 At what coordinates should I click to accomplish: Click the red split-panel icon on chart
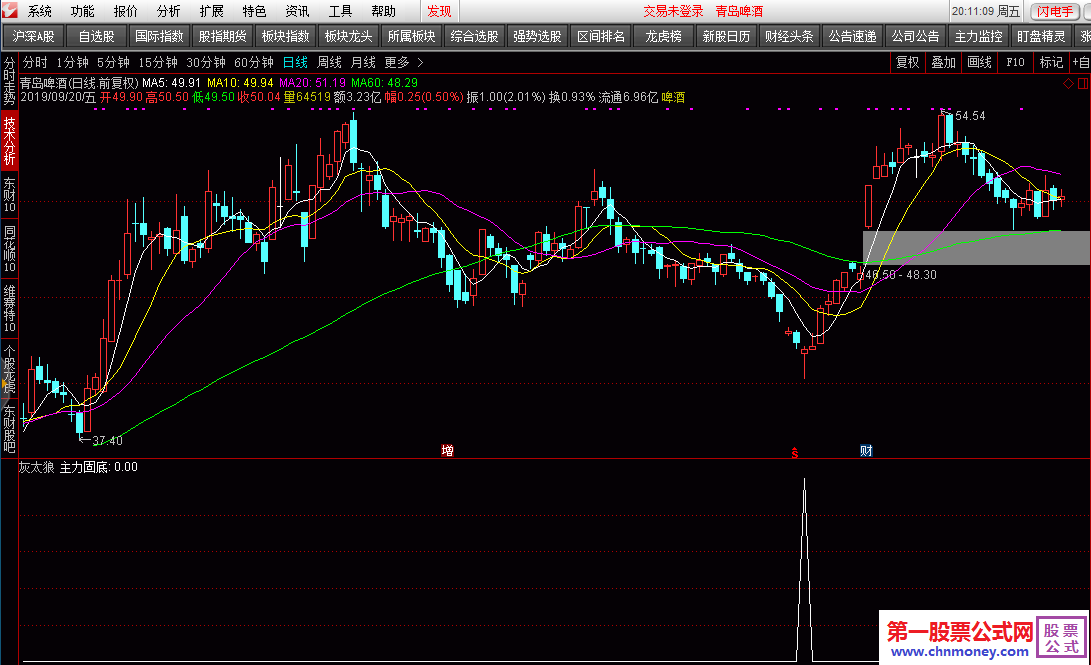coord(1083,83)
